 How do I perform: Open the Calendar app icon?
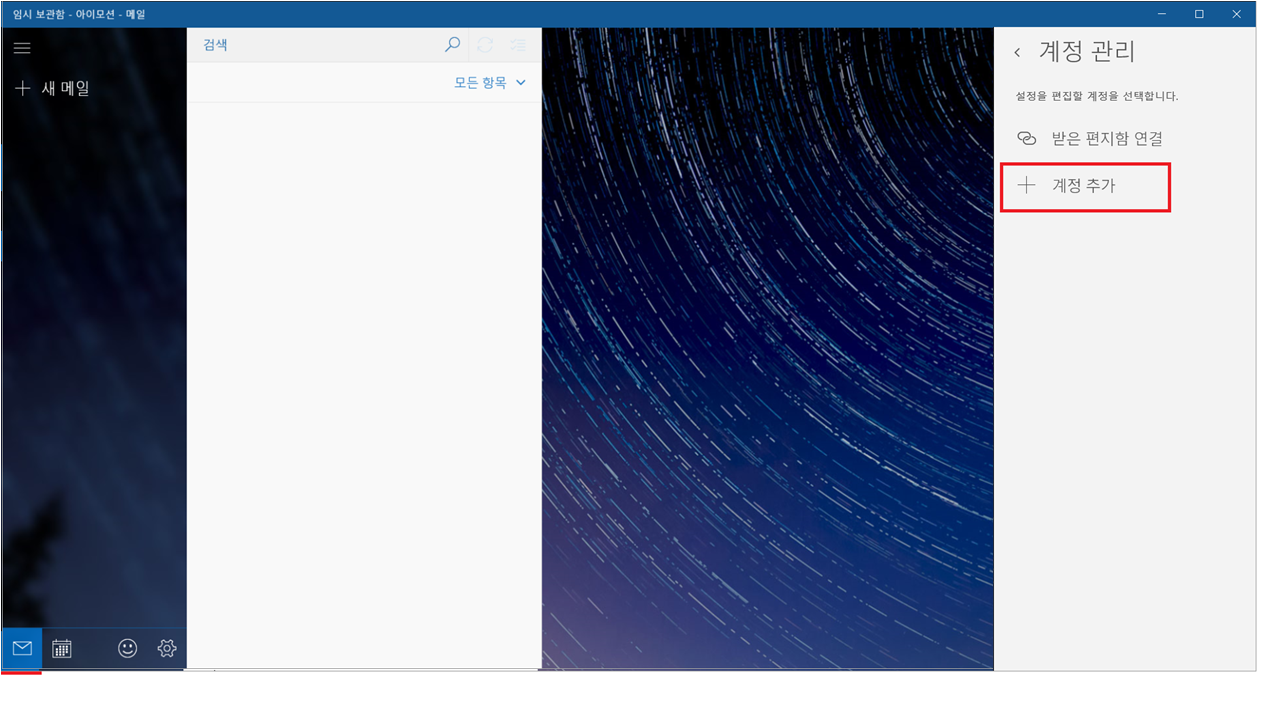(x=62, y=648)
